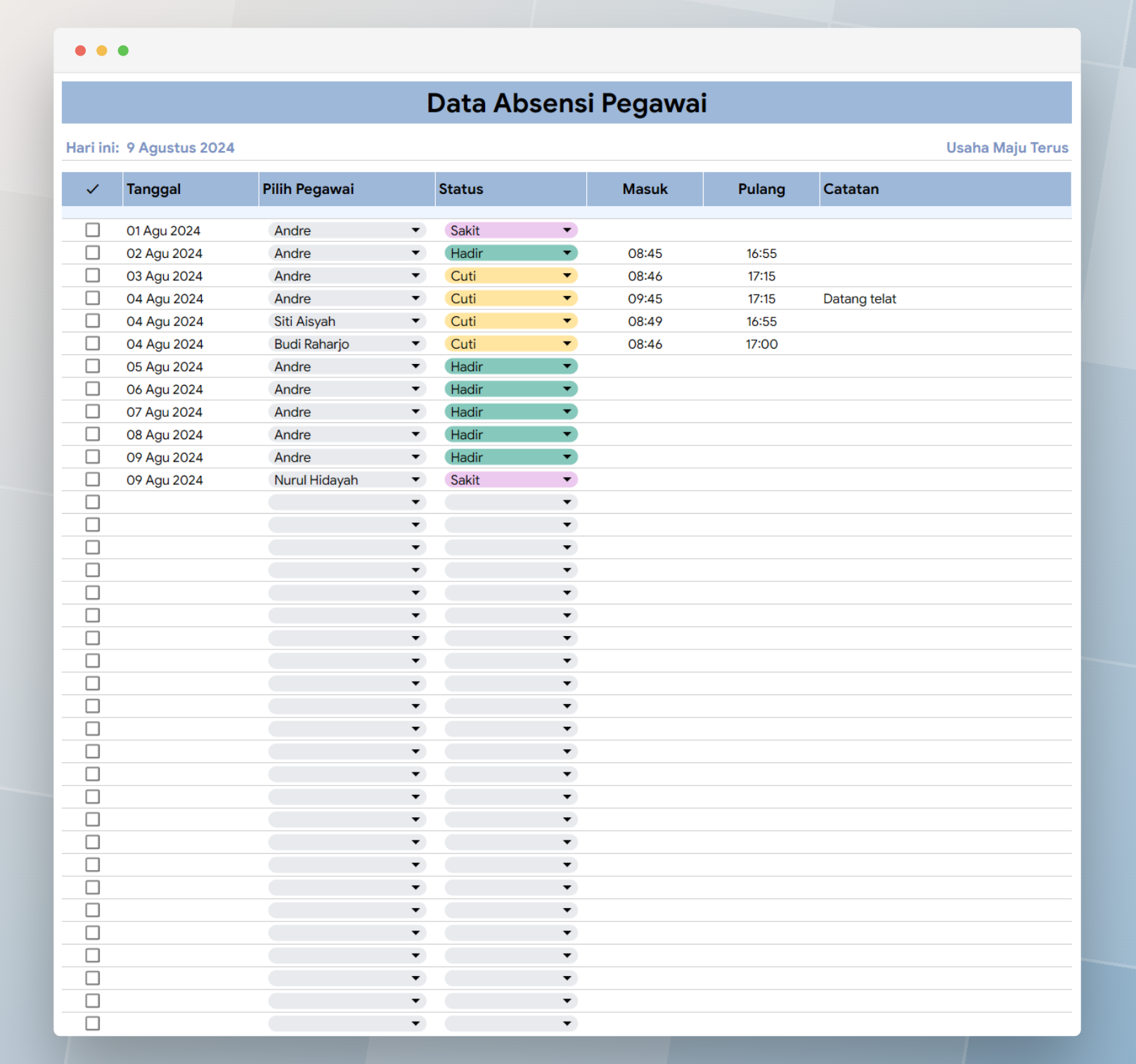
Task: Mark the checkbox in Andre's 04 Agu 2024 row
Action: tap(92, 298)
